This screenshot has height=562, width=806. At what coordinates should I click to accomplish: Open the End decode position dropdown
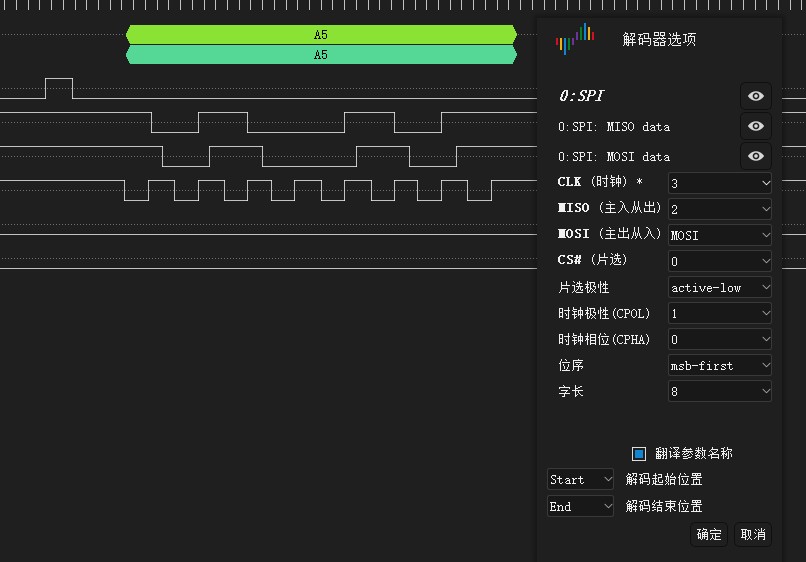(x=580, y=506)
